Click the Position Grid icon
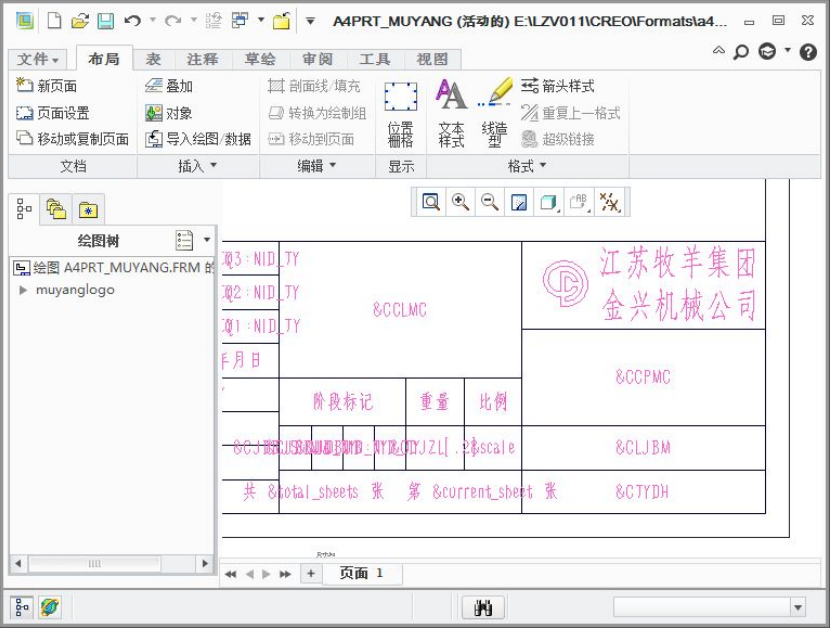The image size is (831, 628). coord(400,114)
